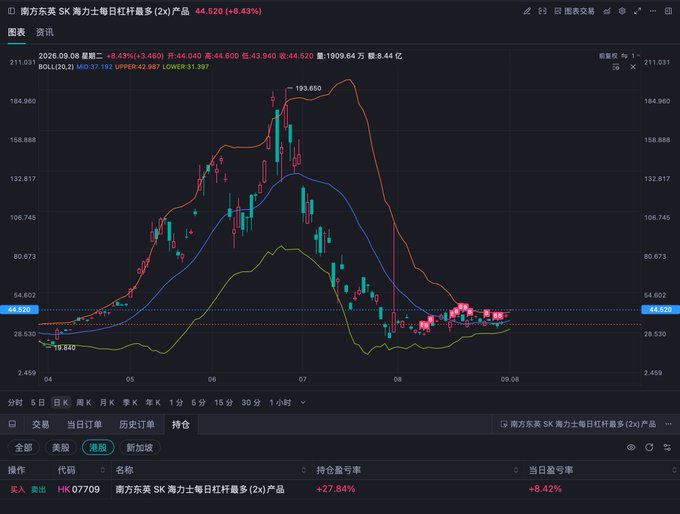Select the 5日 timeframe

(x=38, y=403)
